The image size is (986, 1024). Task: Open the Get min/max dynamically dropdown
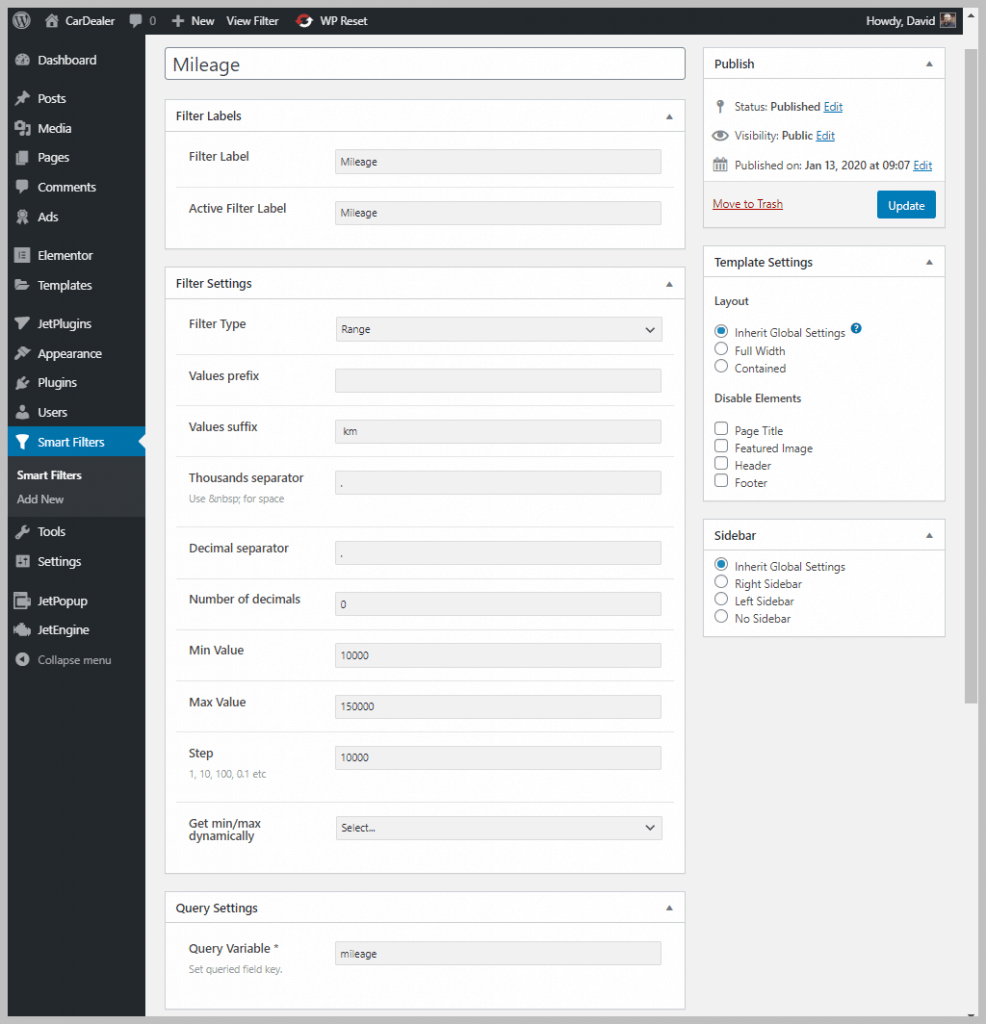pos(498,828)
